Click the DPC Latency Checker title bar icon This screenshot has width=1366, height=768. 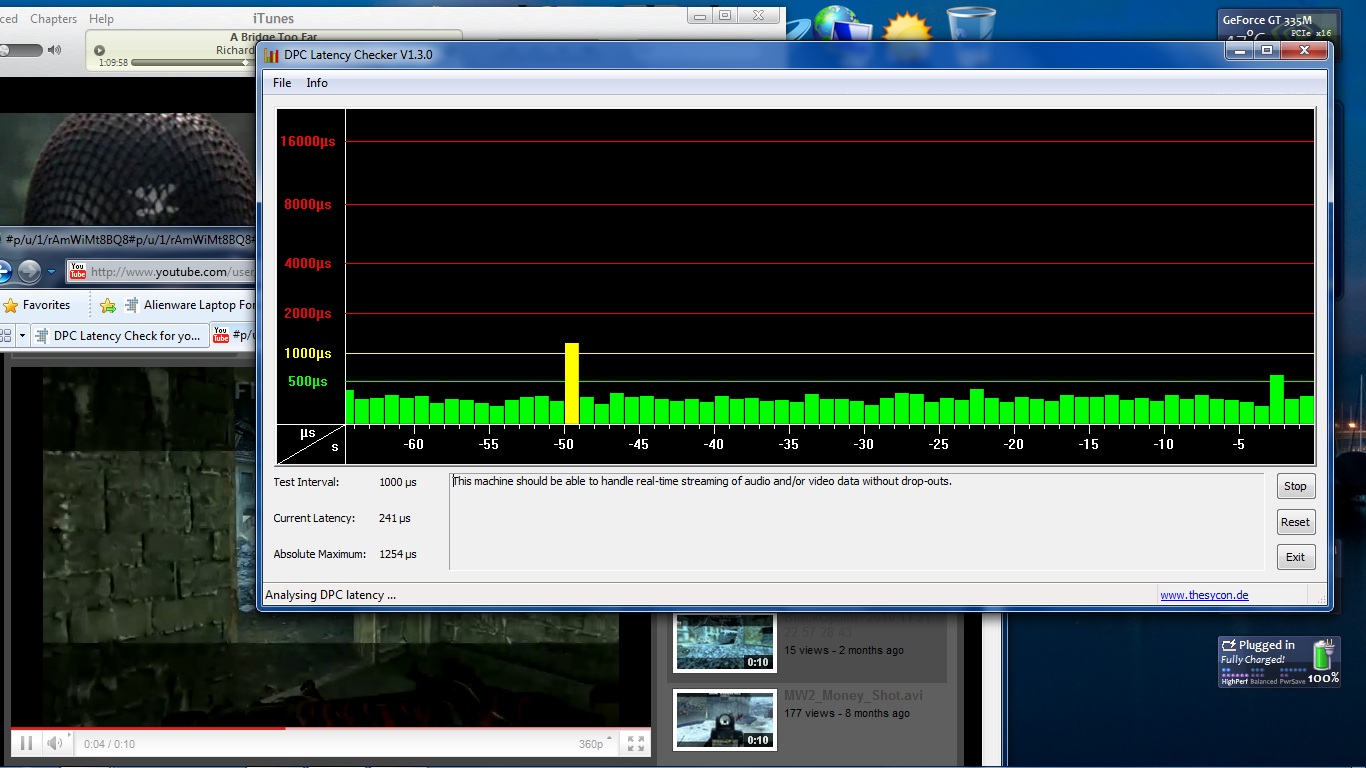pyautogui.click(x=272, y=55)
